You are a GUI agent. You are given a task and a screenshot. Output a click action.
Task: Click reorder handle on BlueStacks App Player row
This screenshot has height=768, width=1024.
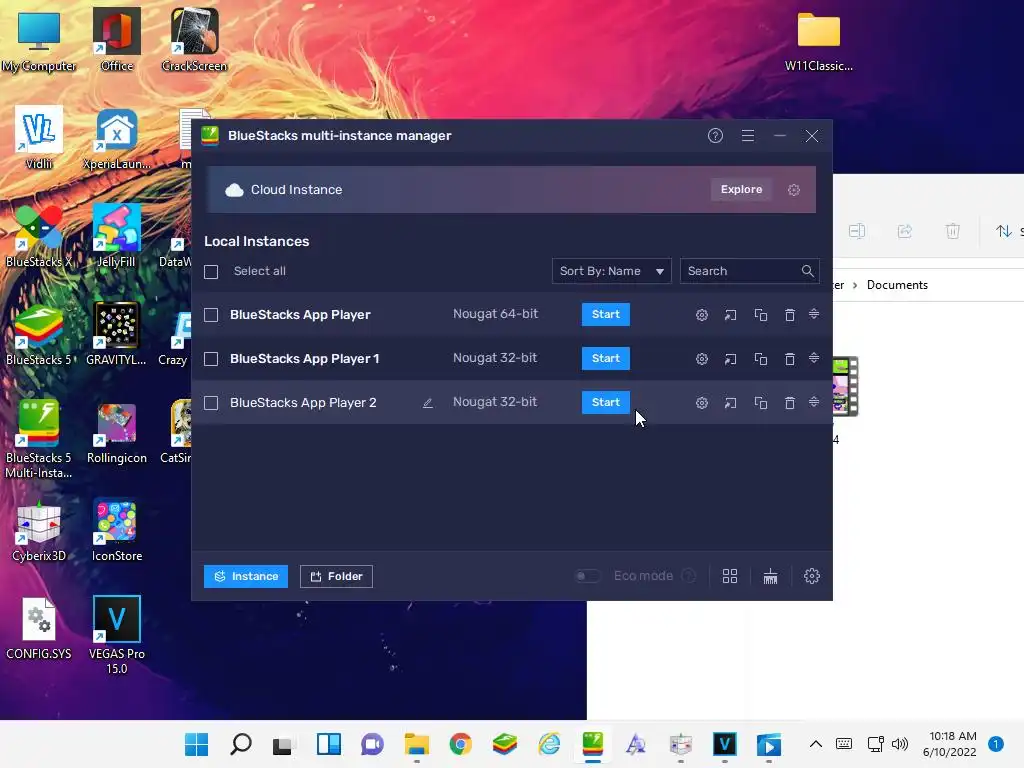[814, 314]
